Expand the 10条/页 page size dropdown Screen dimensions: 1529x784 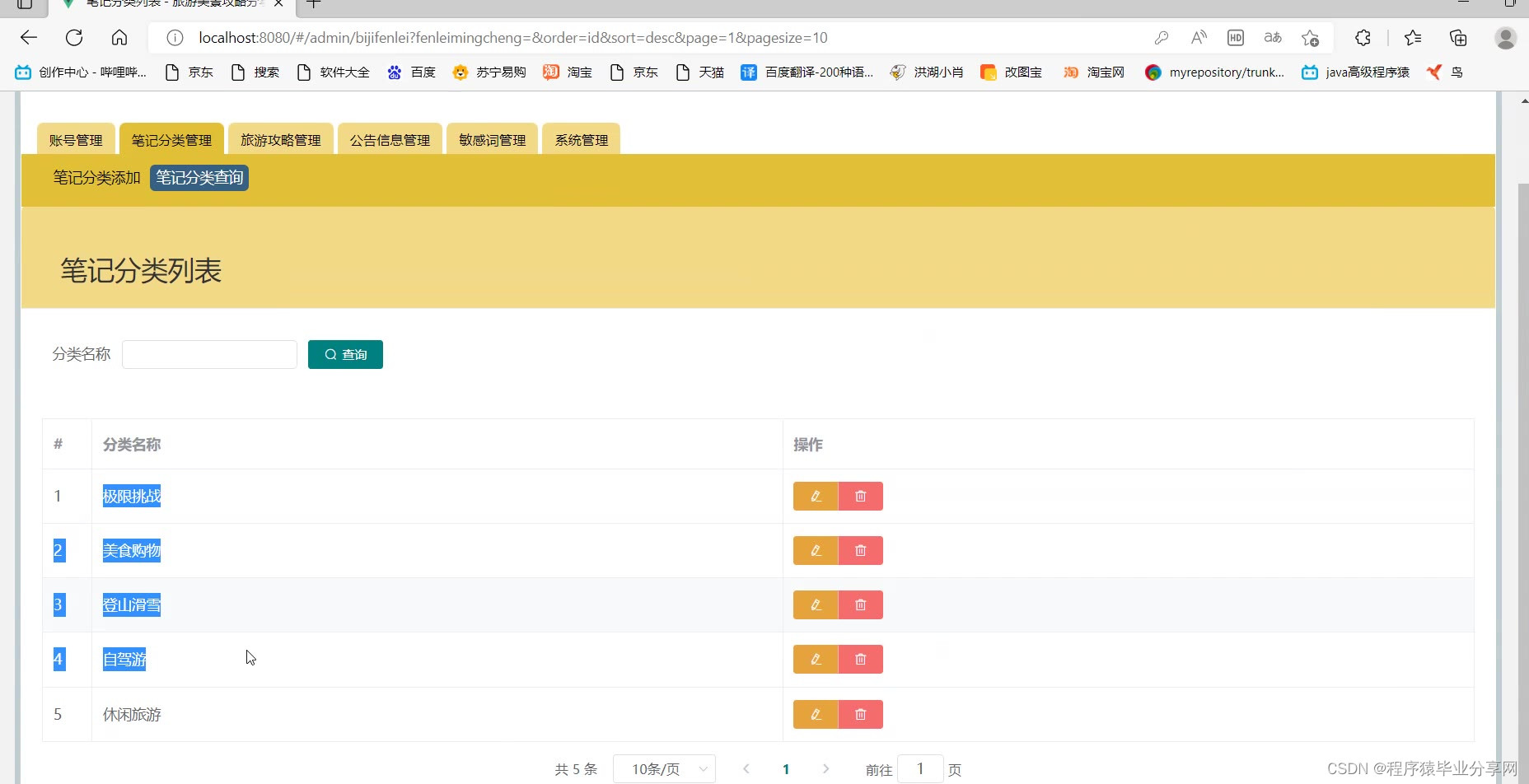pos(664,769)
